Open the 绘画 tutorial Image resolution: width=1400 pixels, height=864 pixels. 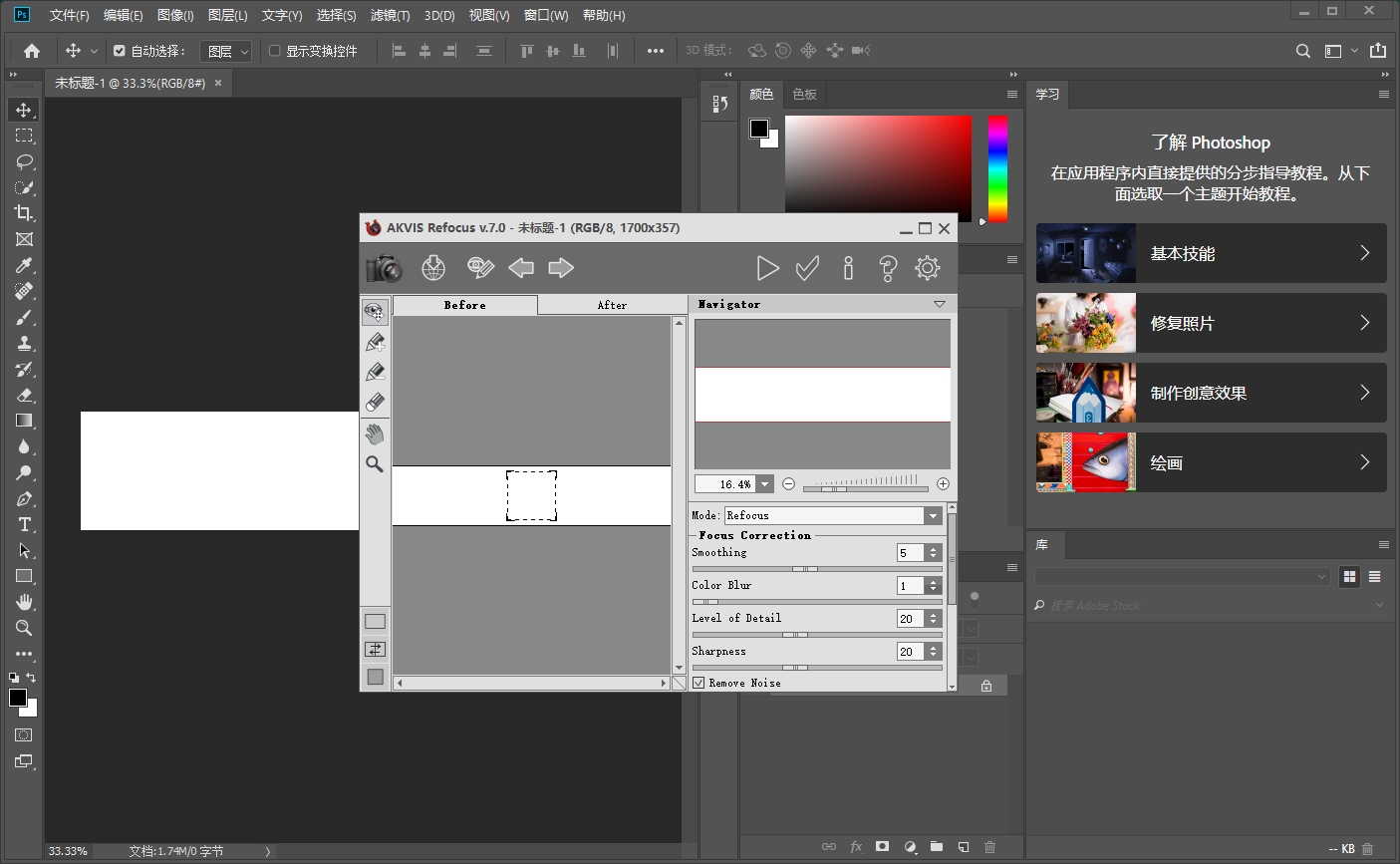1211,462
